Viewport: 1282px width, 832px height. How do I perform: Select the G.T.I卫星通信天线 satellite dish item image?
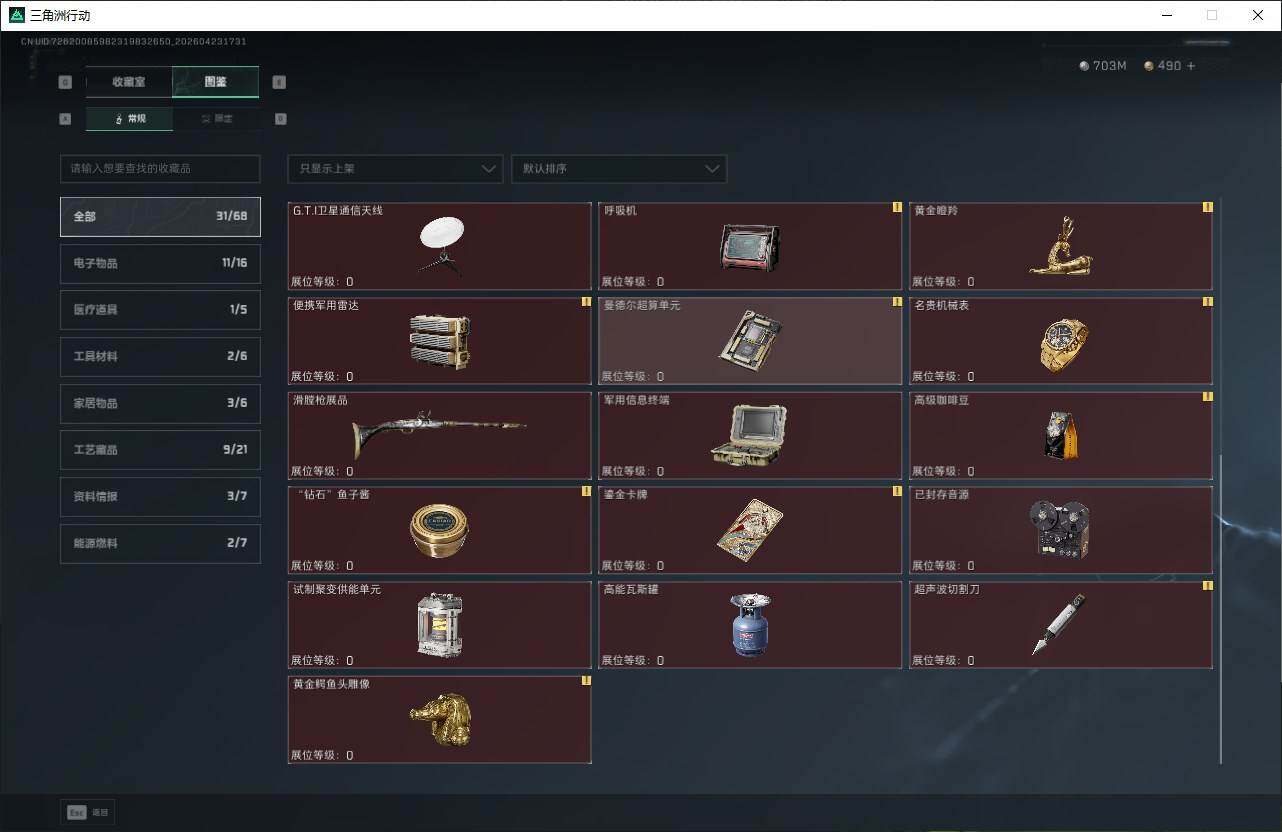coord(442,245)
